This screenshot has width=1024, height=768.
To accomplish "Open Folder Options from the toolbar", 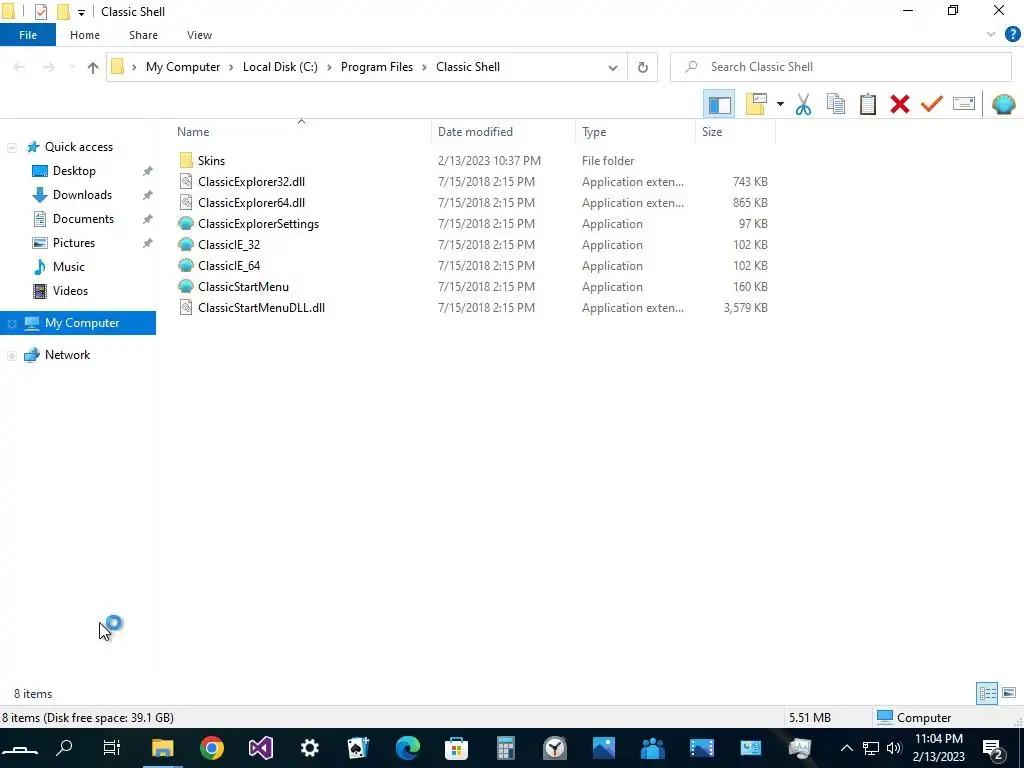I will 756,104.
